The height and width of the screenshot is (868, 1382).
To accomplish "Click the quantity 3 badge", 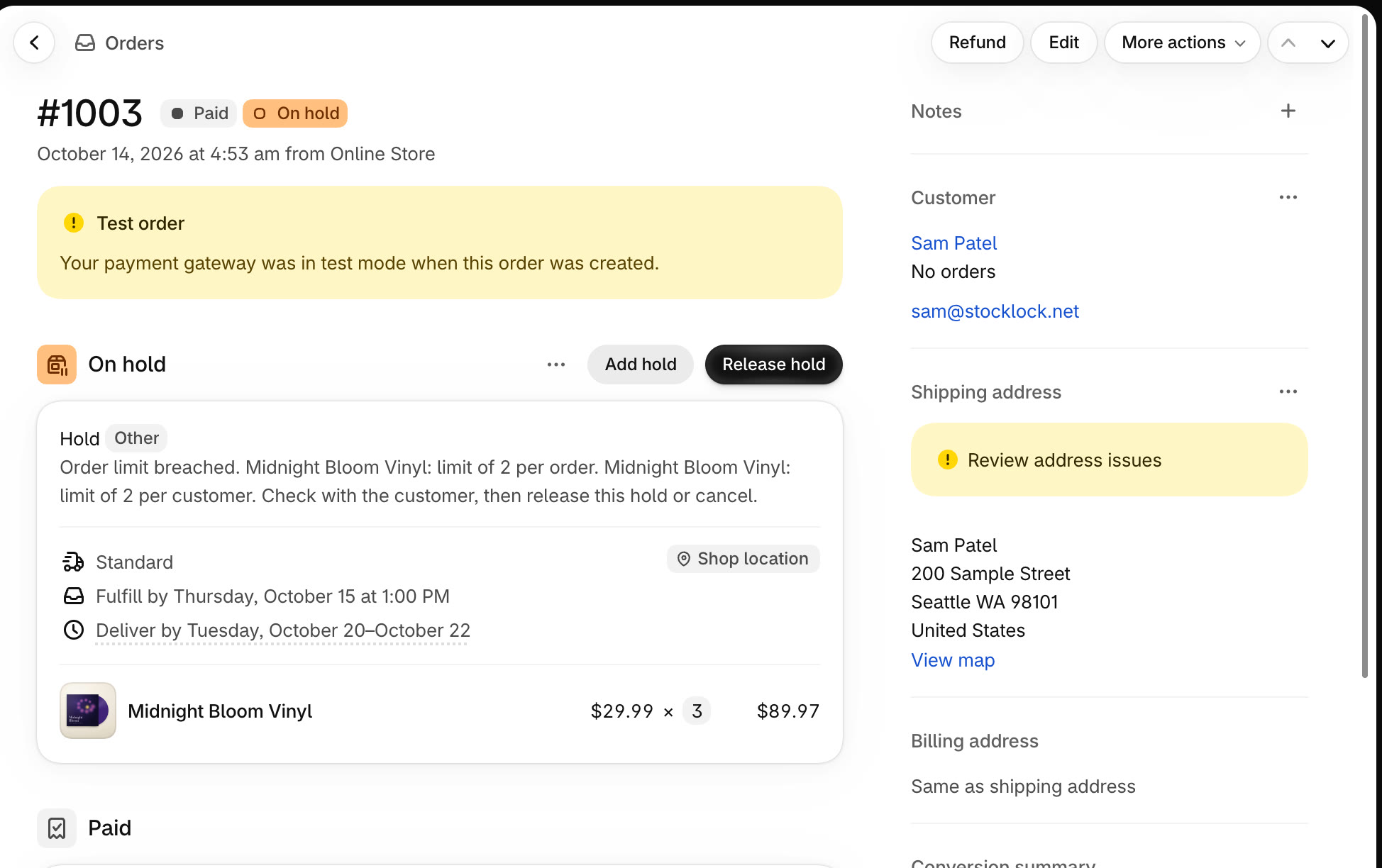I will click(x=697, y=711).
